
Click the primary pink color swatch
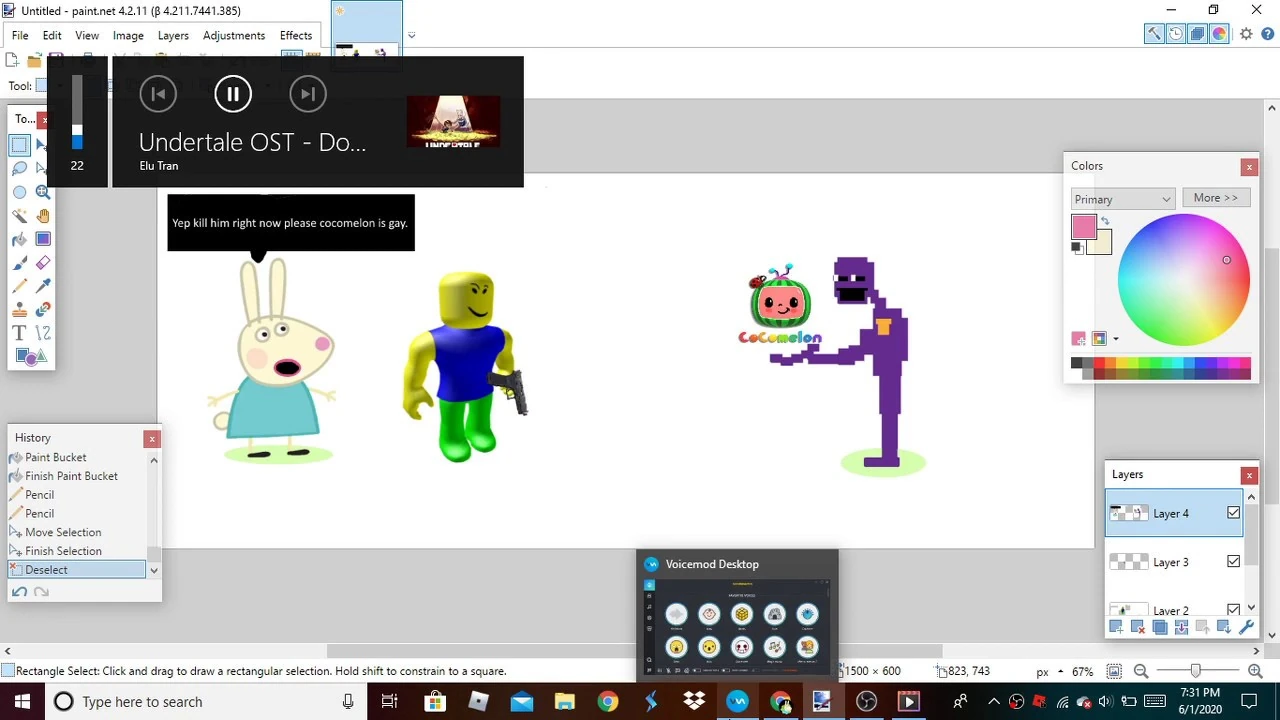pos(1083,227)
